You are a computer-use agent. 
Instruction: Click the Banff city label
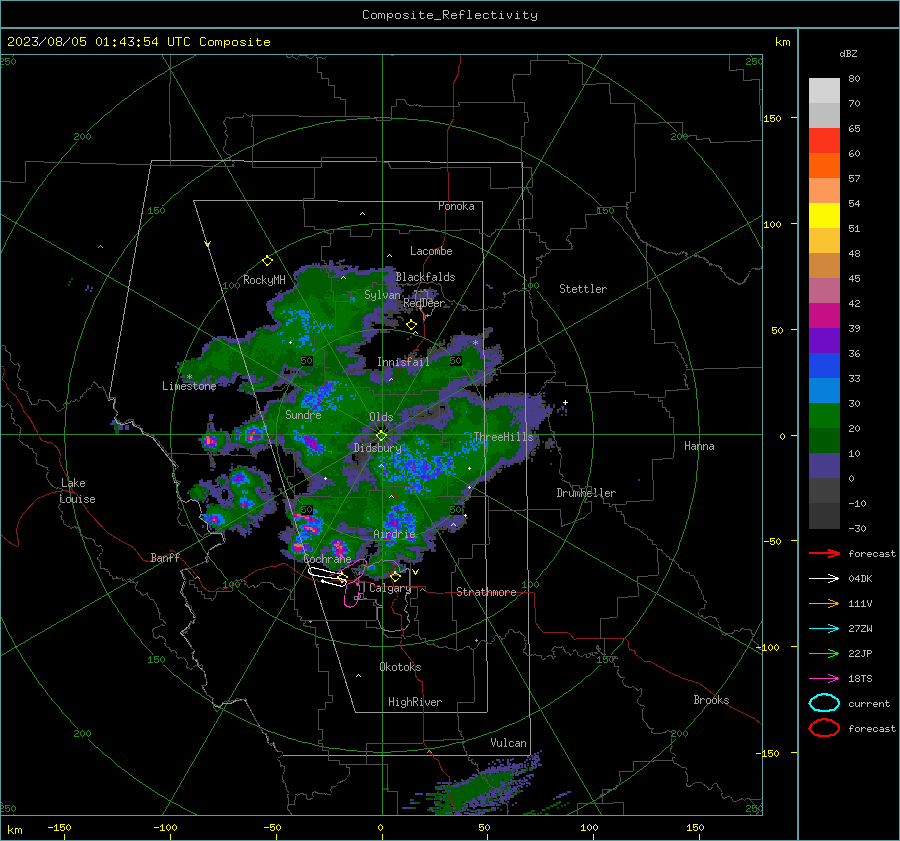coord(165,558)
